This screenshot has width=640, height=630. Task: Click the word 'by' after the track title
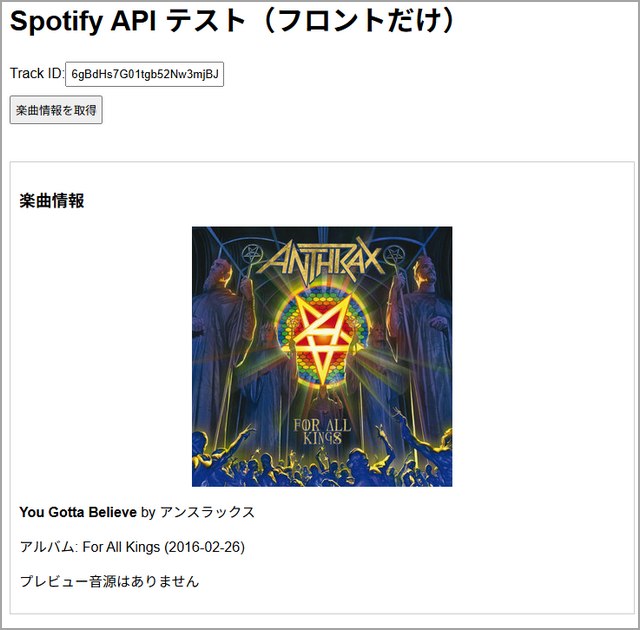148,512
